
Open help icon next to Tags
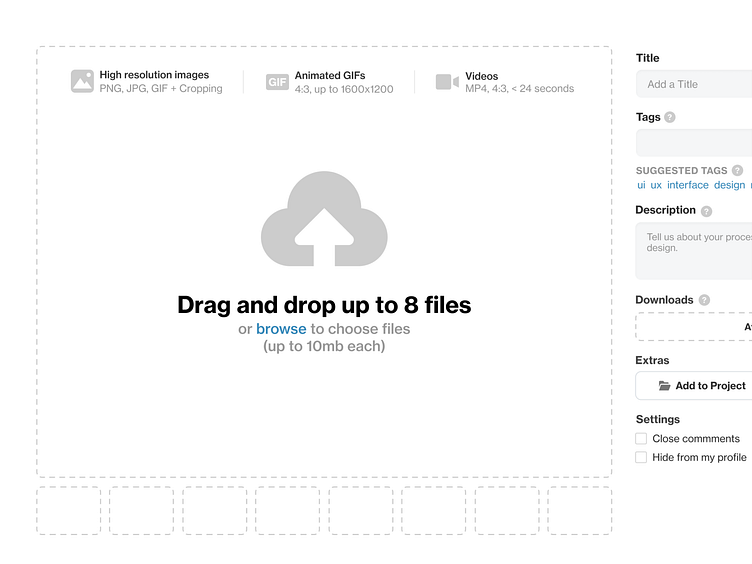(670, 117)
